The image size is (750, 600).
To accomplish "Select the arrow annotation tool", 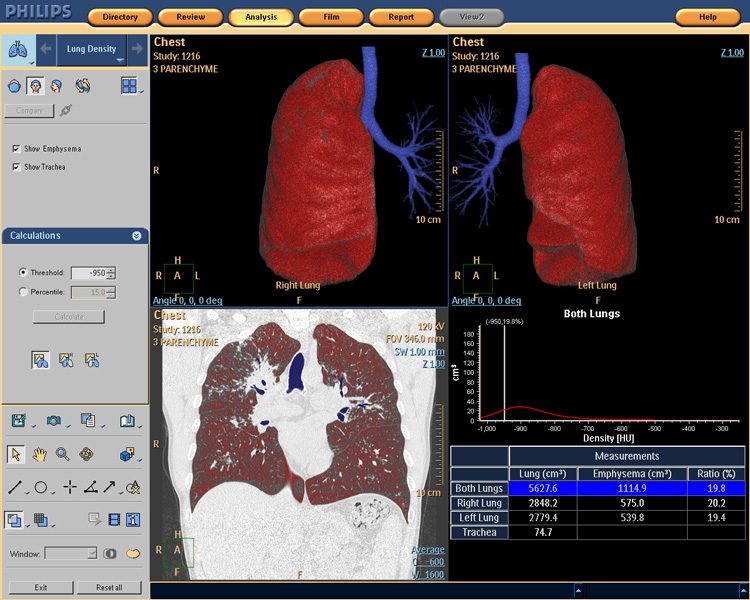I will [x=110, y=487].
